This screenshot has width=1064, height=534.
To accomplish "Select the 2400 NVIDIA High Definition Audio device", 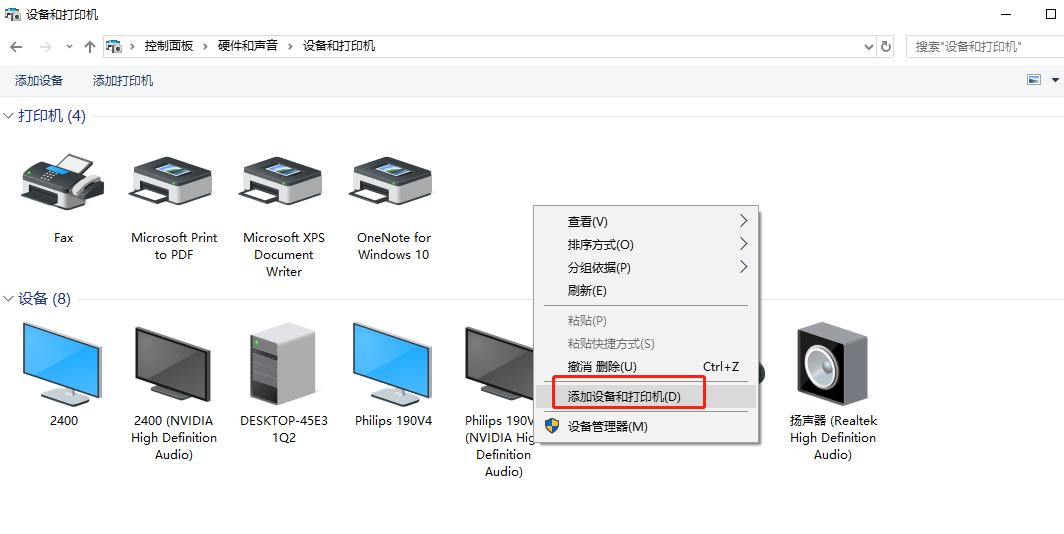I will (x=173, y=364).
